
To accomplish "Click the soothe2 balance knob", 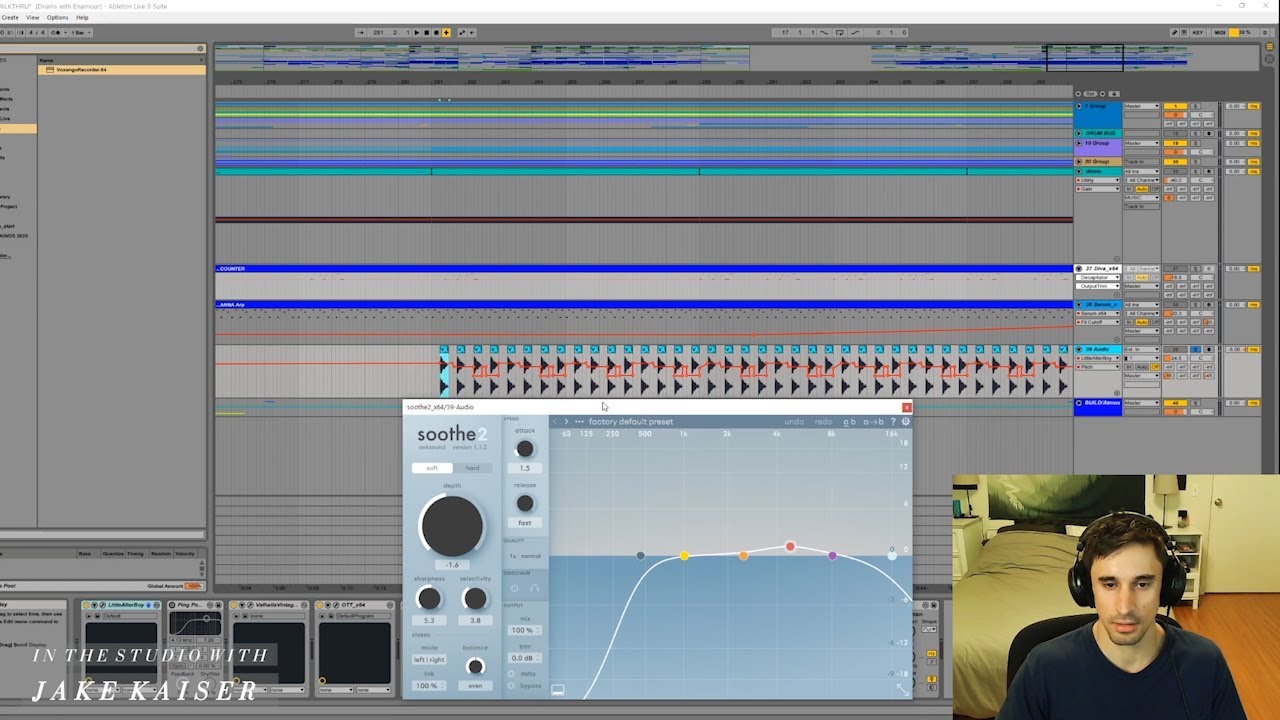I will [x=475, y=666].
